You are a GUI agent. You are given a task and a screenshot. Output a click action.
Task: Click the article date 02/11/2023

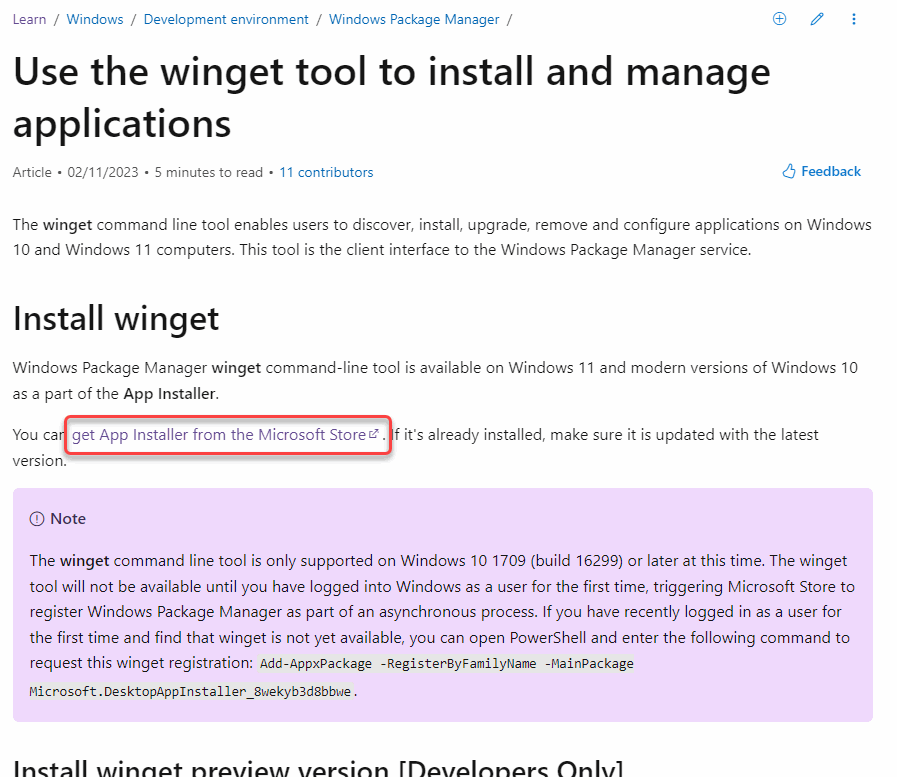(x=103, y=172)
